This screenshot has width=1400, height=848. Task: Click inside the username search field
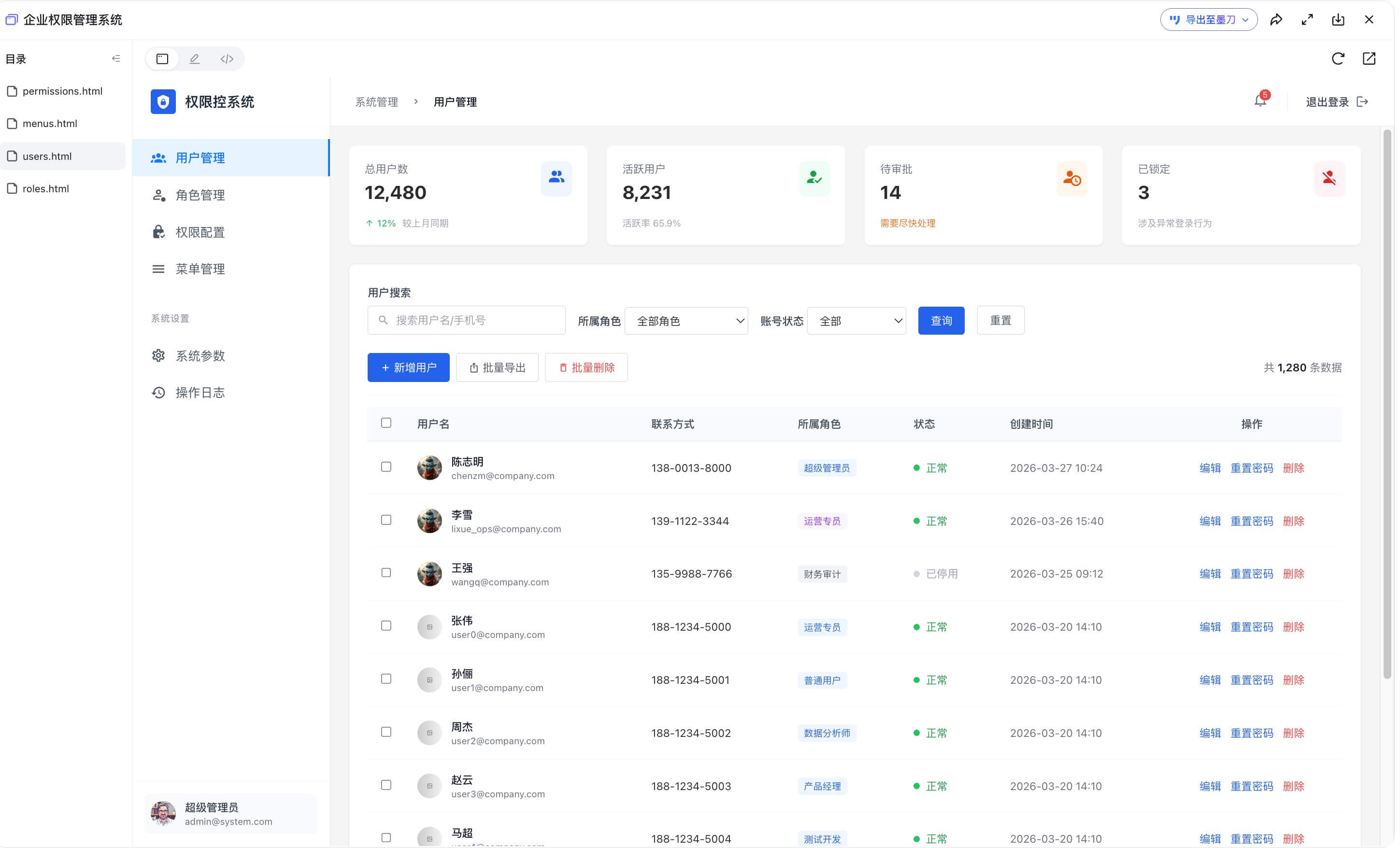(466, 320)
